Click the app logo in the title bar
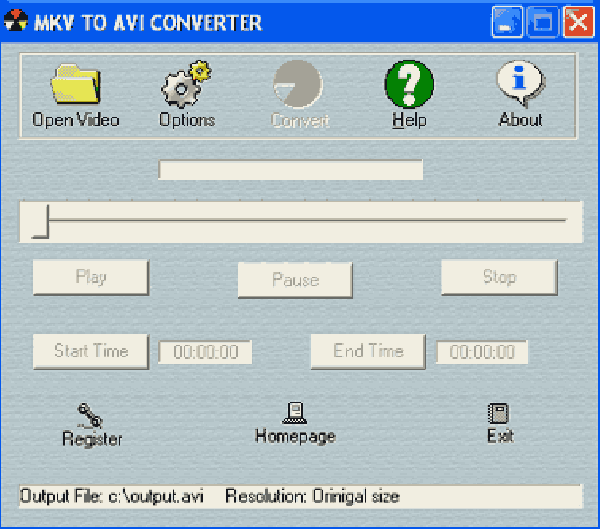The height and width of the screenshot is (529, 600). coord(16,21)
